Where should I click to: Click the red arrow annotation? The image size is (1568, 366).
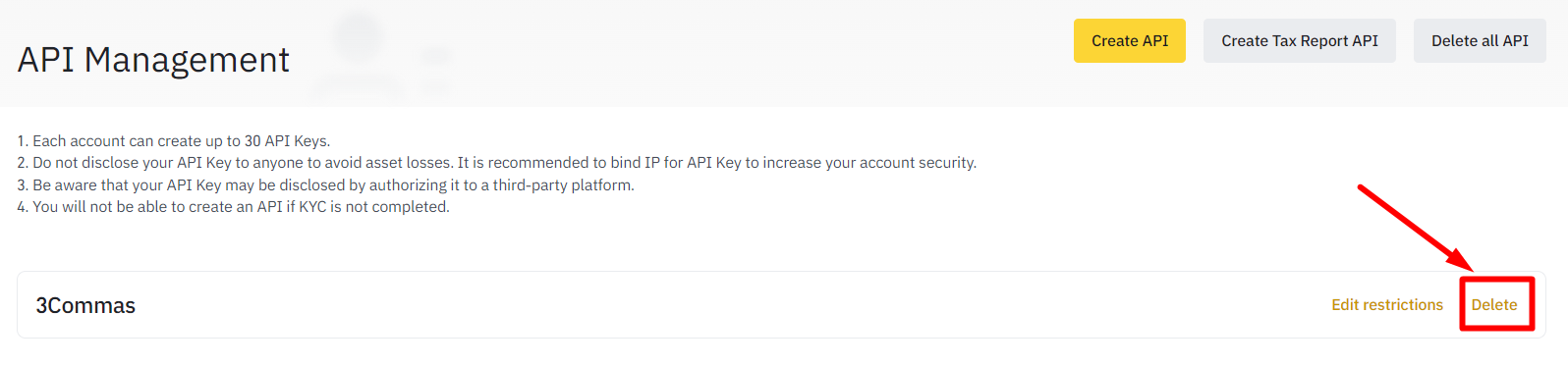tap(1415, 227)
